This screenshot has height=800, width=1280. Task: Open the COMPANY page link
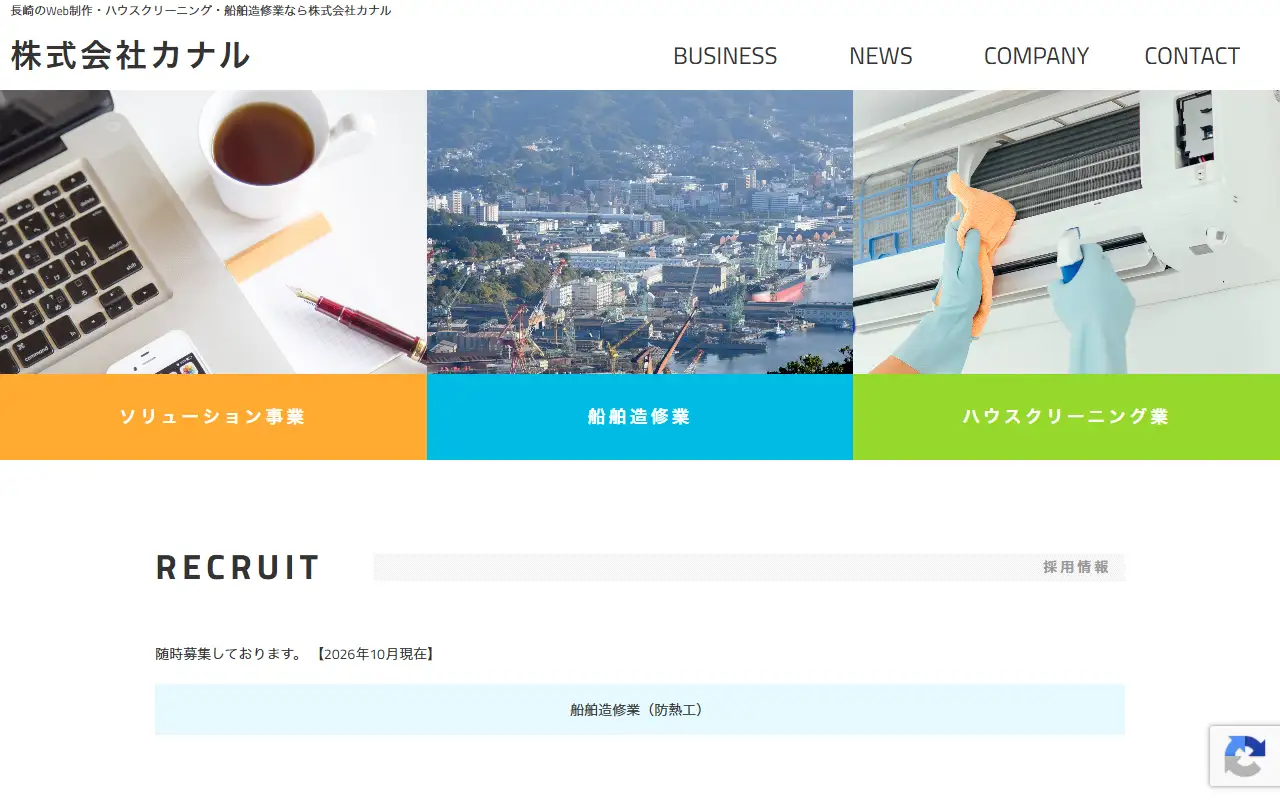[1036, 56]
